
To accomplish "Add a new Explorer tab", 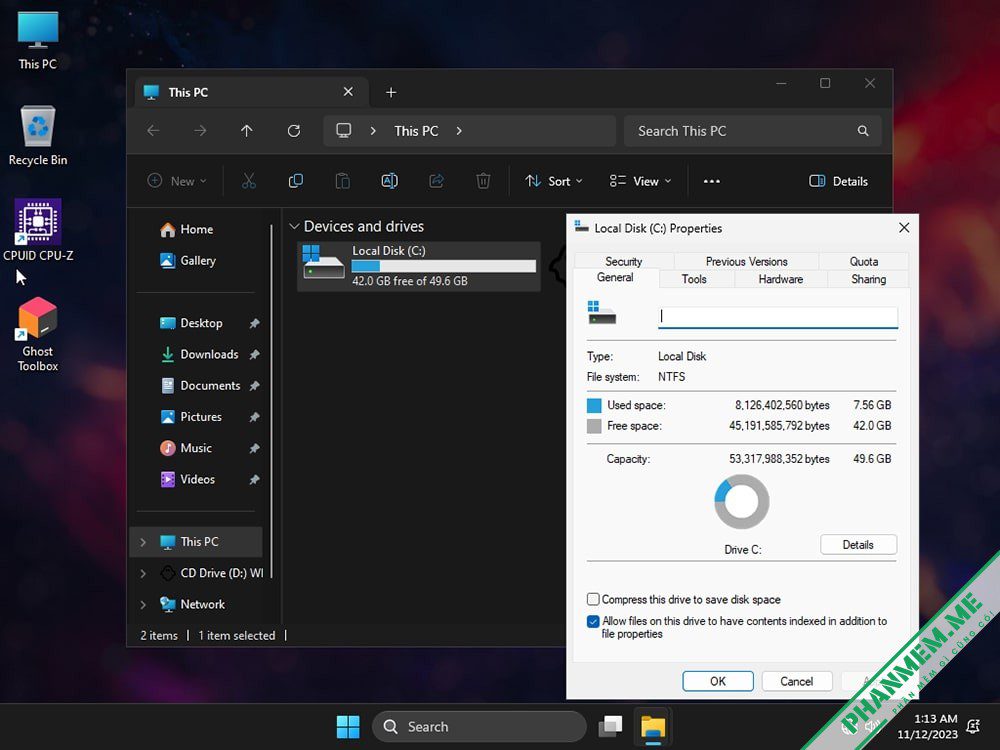I will (x=391, y=92).
